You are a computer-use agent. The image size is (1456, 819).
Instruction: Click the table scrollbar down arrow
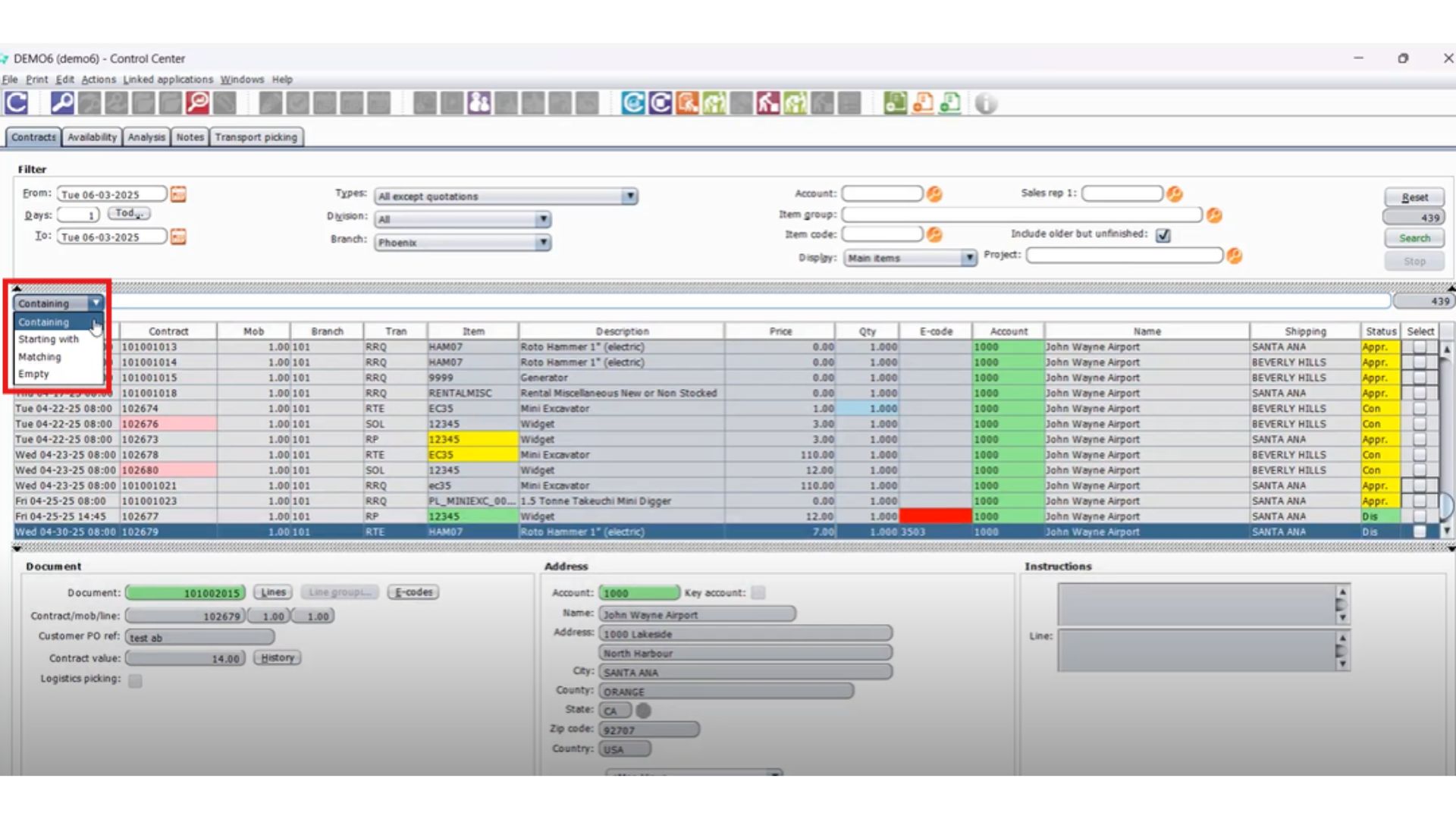click(1447, 531)
